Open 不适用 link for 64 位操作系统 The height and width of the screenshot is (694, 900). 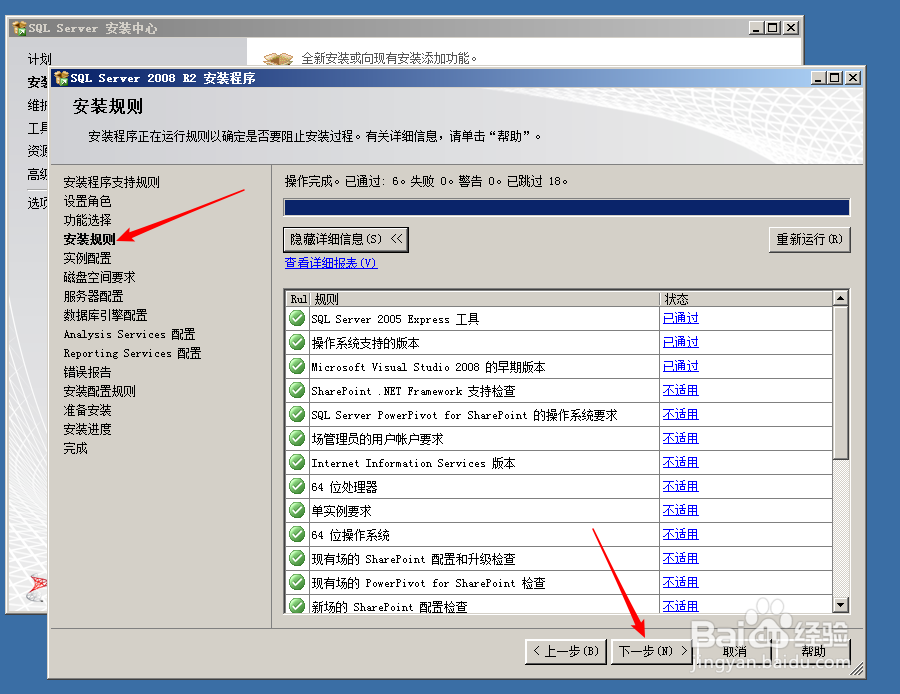pos(681,534)
